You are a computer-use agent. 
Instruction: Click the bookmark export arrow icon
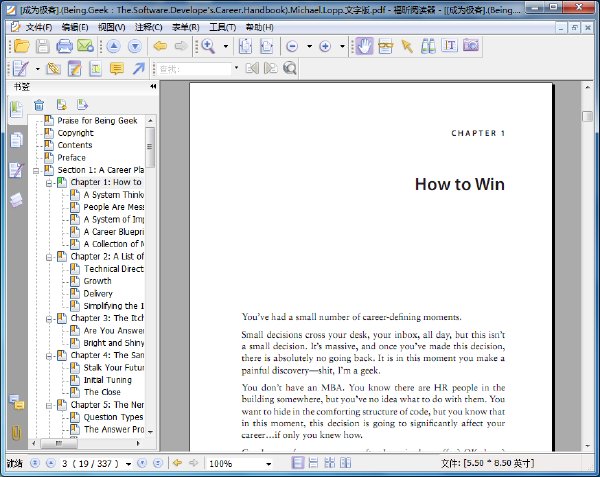[x=82, y=104]
